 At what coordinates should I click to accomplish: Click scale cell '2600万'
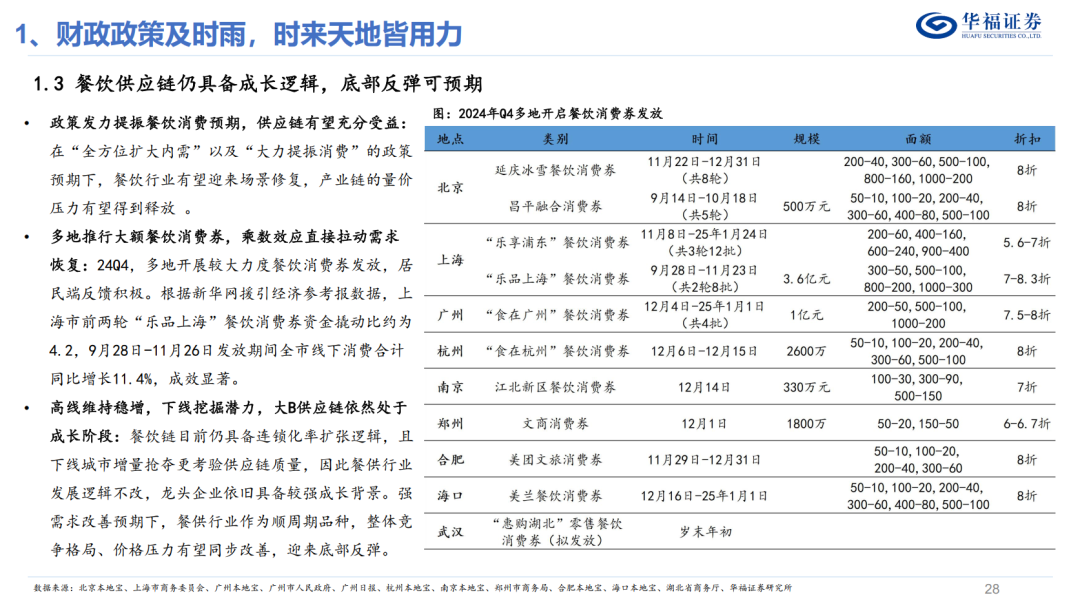[x=807, y=351]
